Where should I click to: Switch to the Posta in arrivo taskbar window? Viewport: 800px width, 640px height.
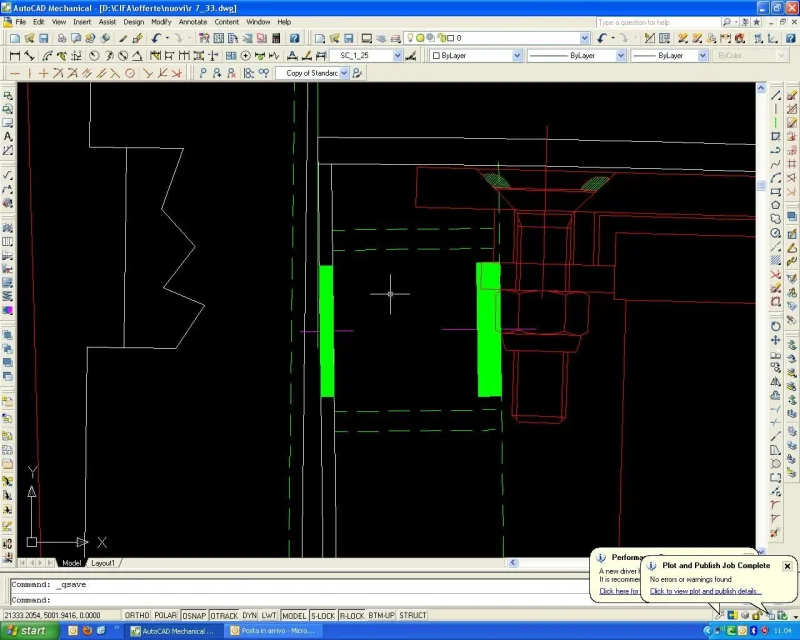273,631
